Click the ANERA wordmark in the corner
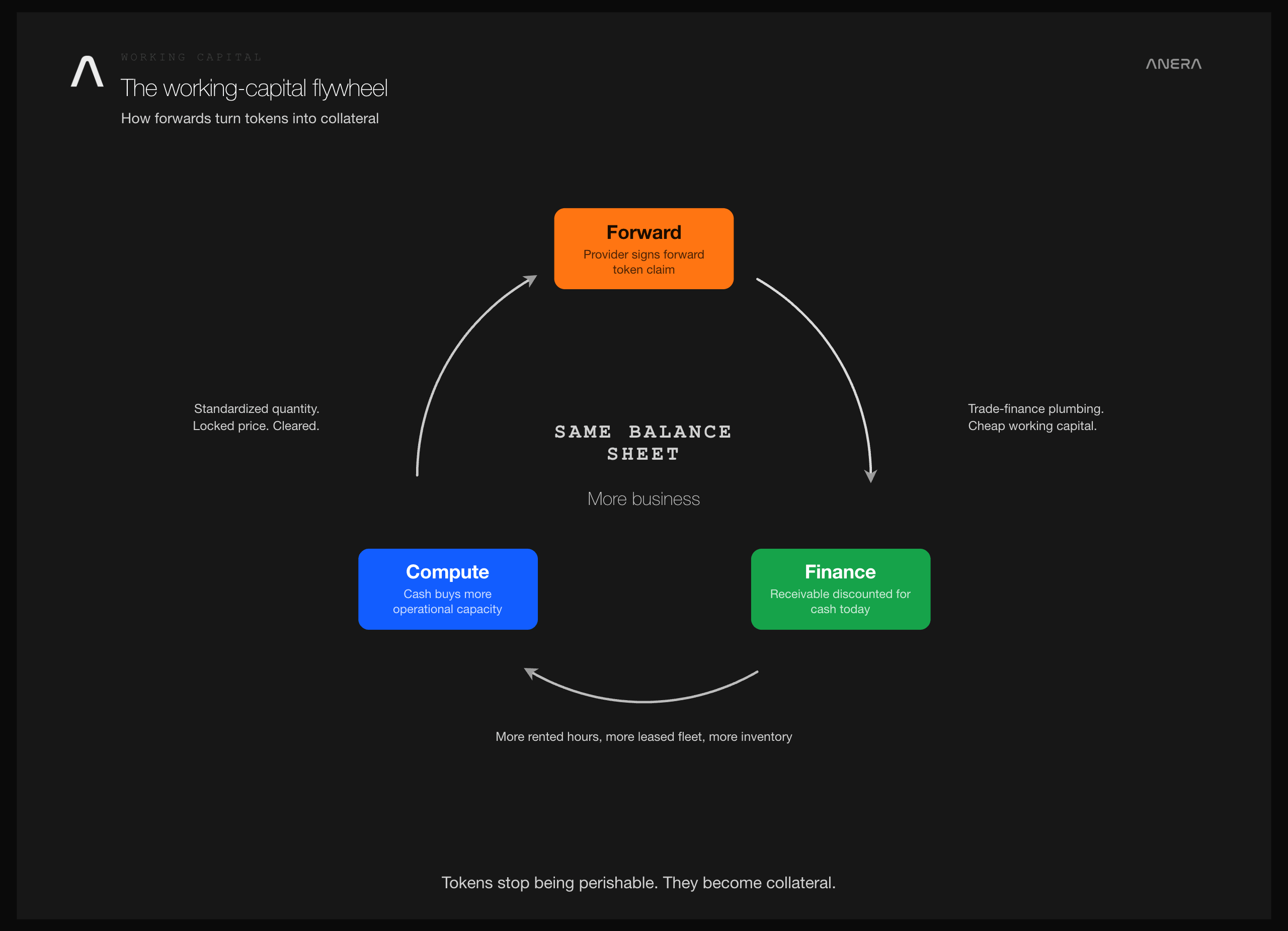The height and width of the screenshot is (931, 1288). [x=1173, y=63]
